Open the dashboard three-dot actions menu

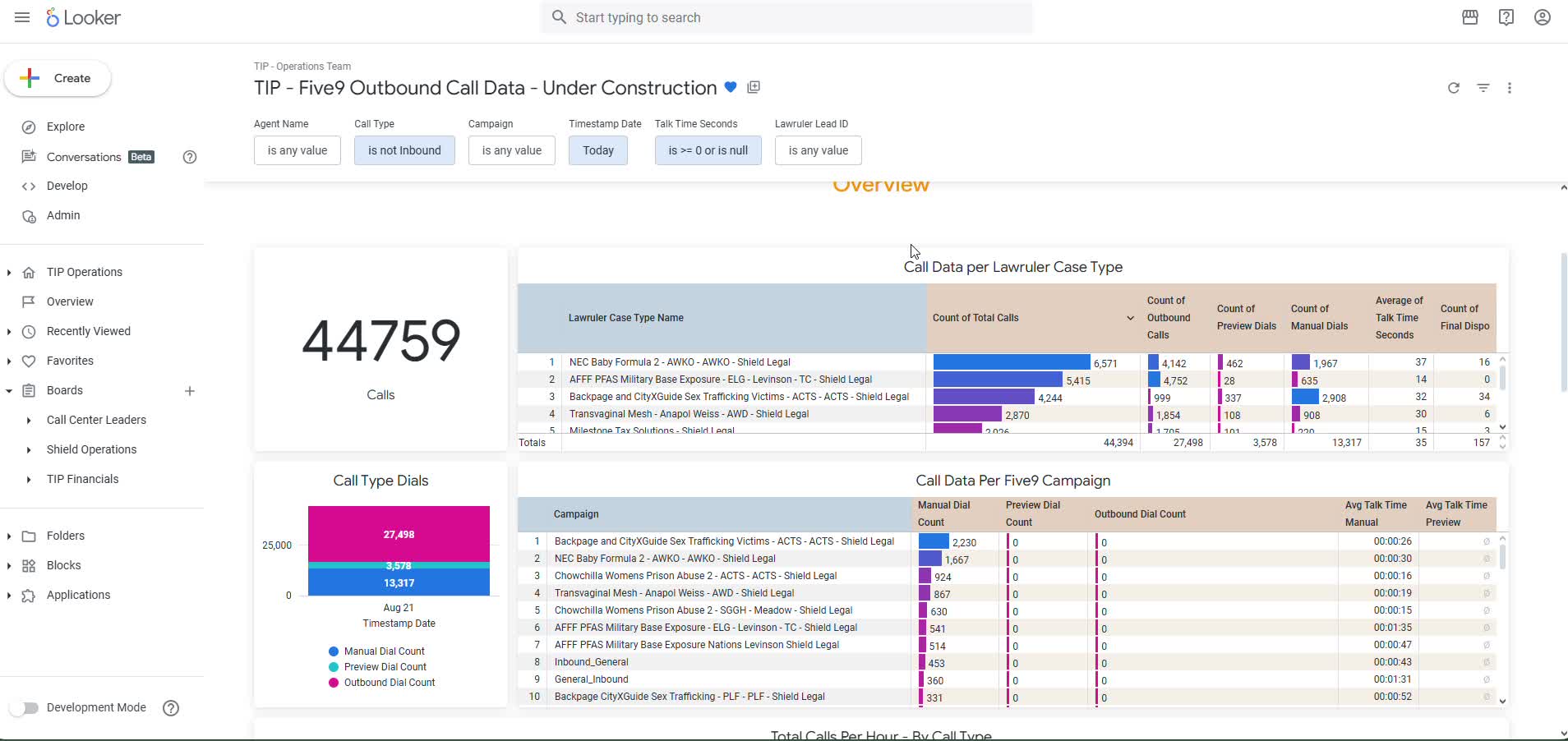1509,88
